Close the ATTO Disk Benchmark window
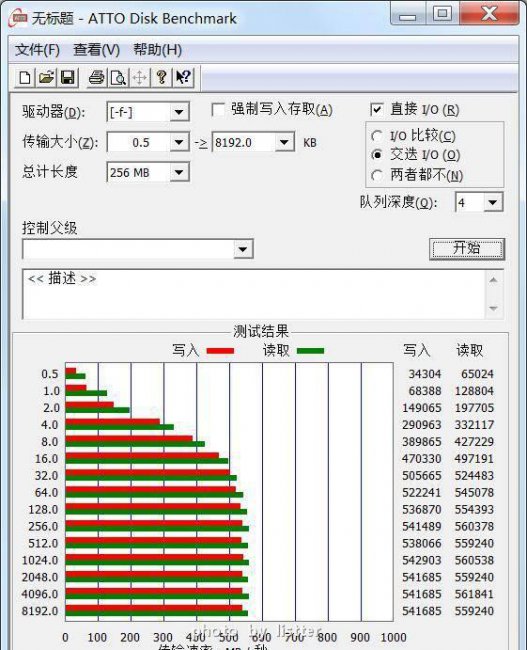Viewport: 527px width, 650px height. [489, 15]
